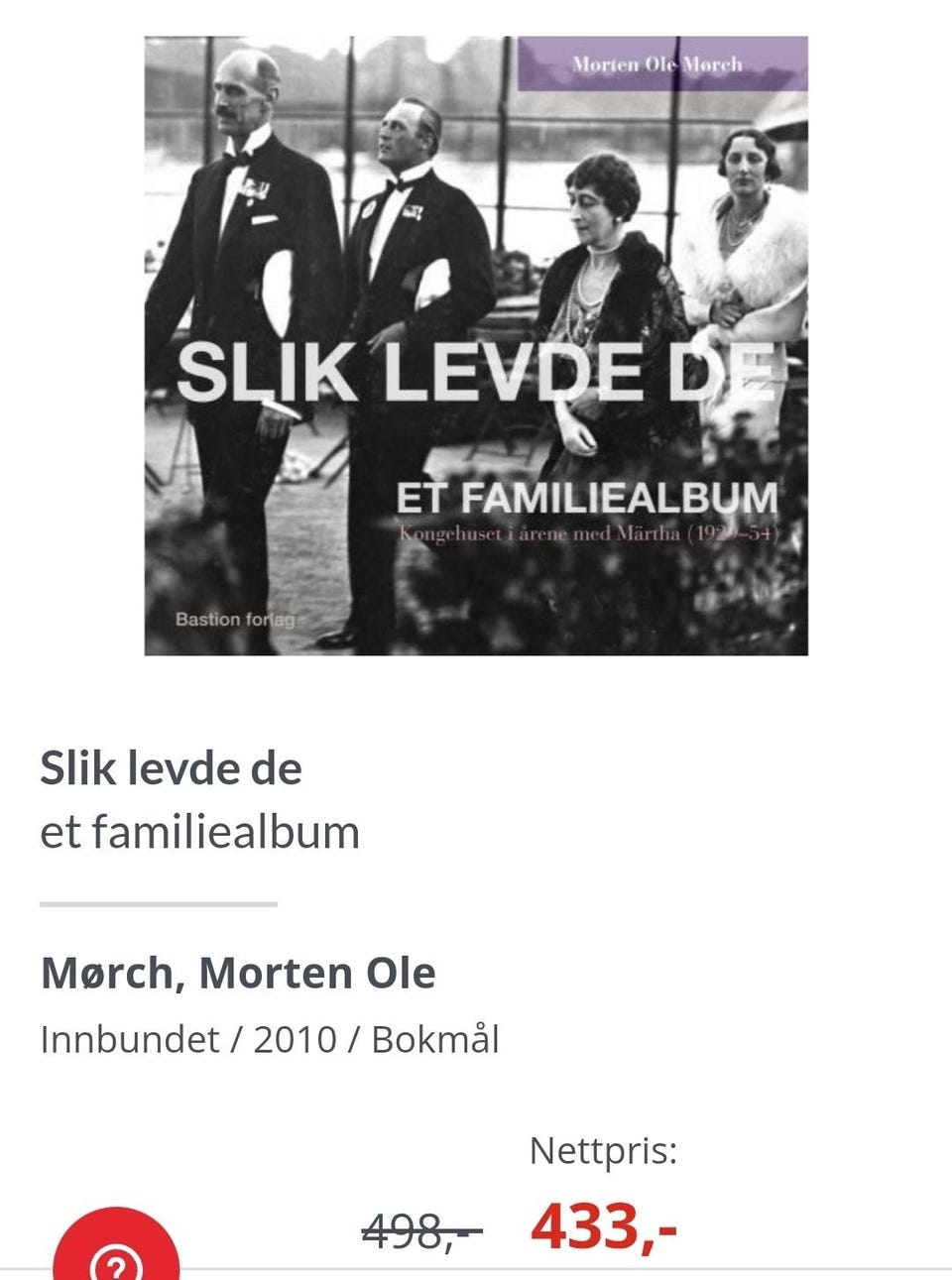Viewport: 952px width, 1280px height.
Task: Click the word 'Bokmål' in book details
Action: (x=435, y=1039)
